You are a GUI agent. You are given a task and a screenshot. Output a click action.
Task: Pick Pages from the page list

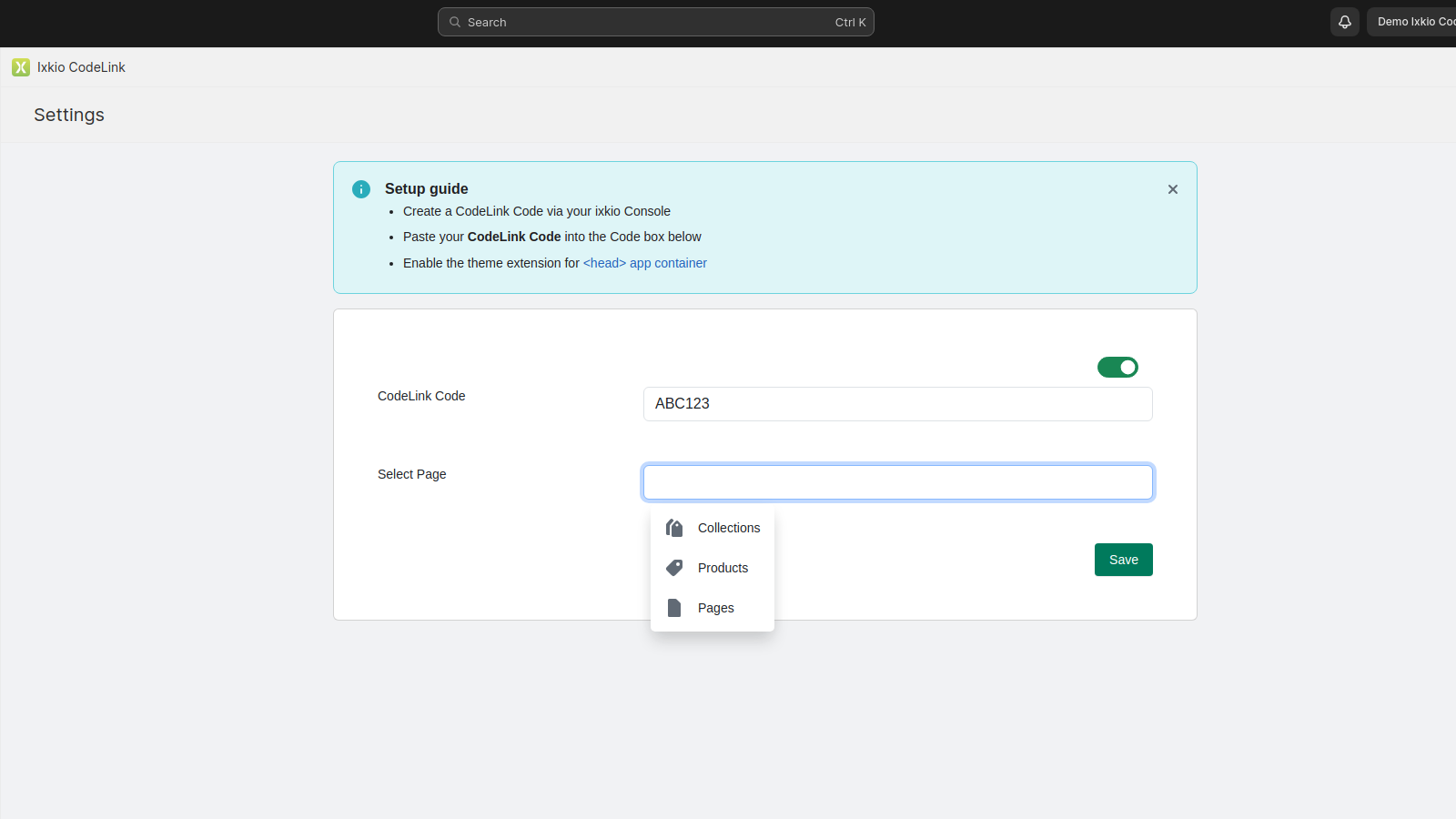tap(716, 608)
